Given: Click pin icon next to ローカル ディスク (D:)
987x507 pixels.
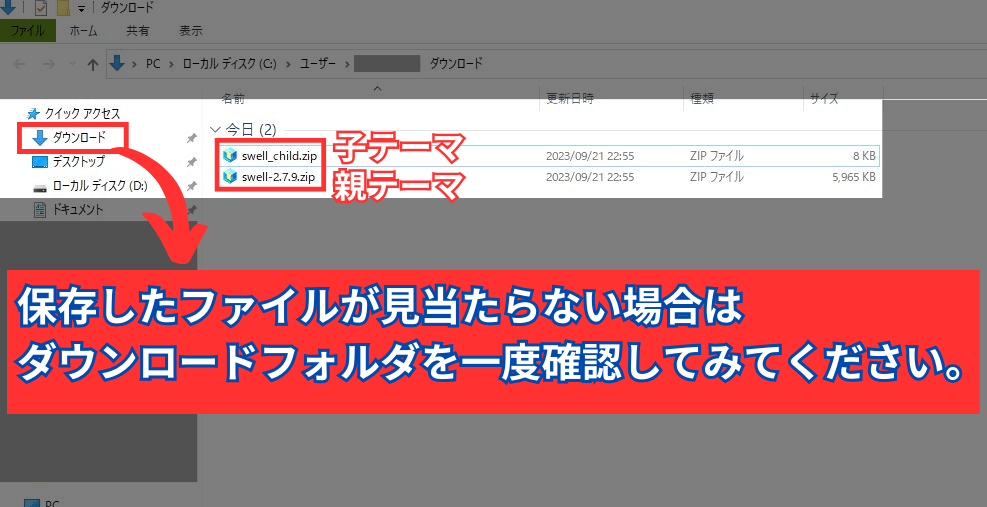Looking at the screenshot, I should (x=191, y=186).
